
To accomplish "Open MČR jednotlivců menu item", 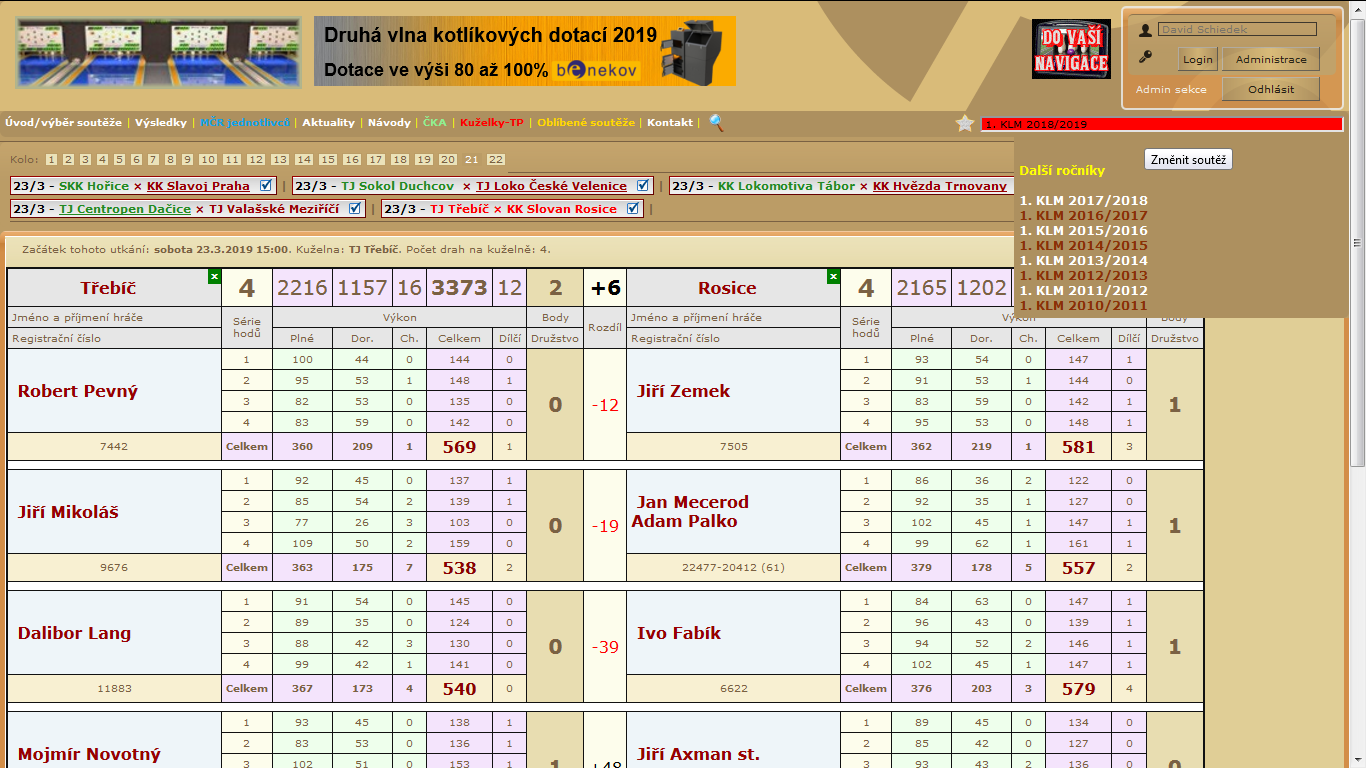I will [x=245, y=122].
